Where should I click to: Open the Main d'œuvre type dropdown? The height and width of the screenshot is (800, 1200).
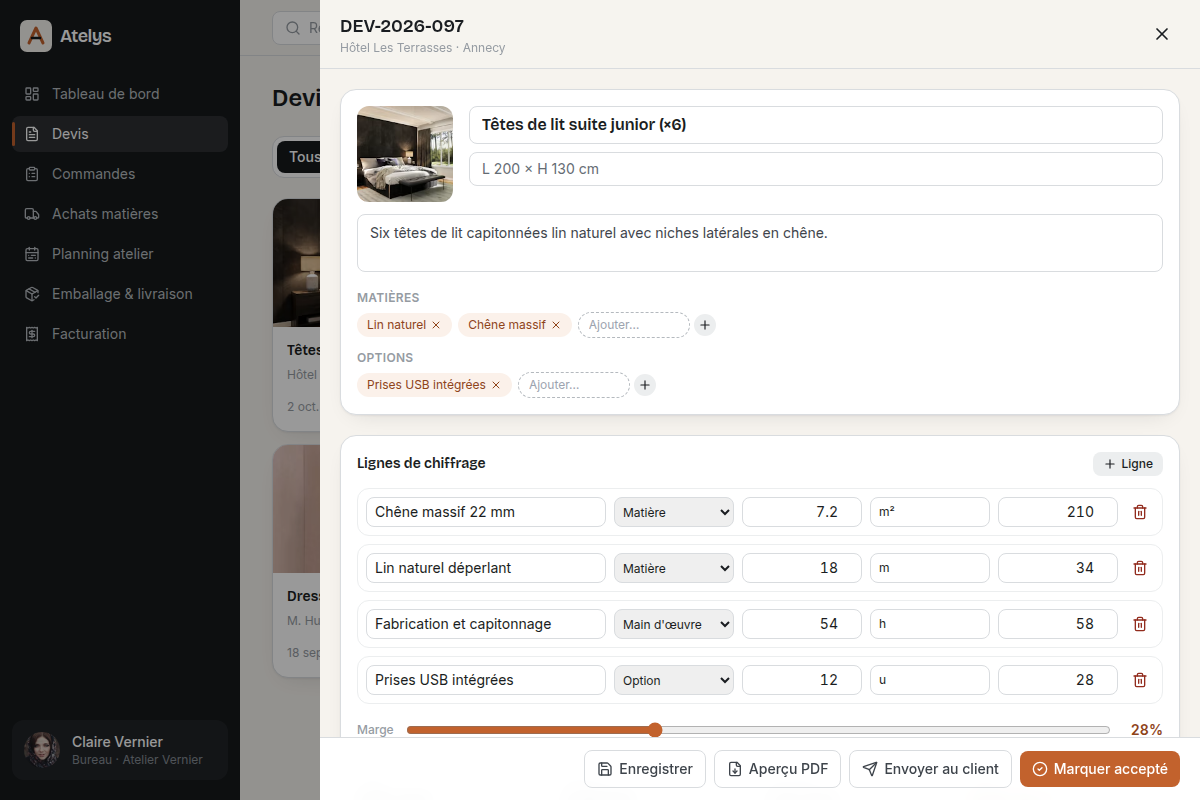click(x=674, y=624)
